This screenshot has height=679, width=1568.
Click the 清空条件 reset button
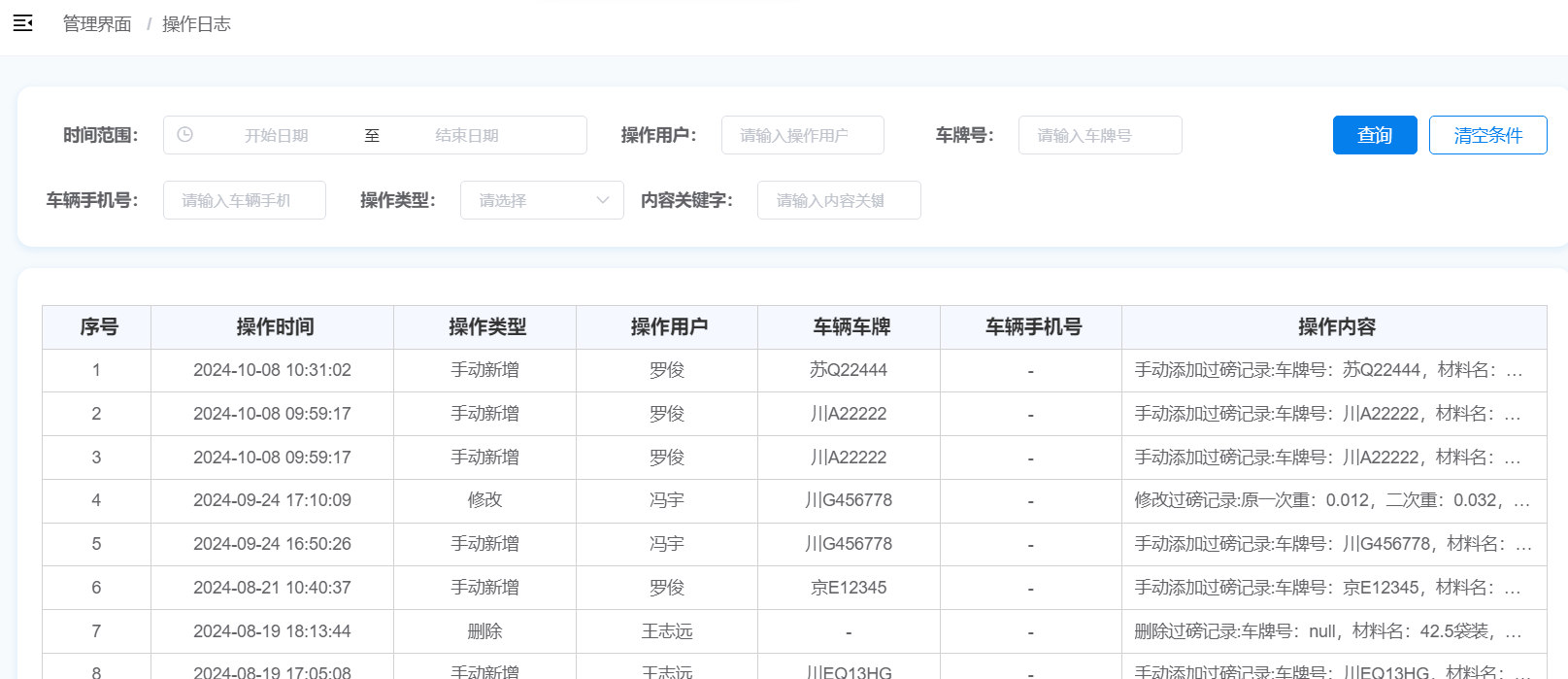[x=1487, y=135]
